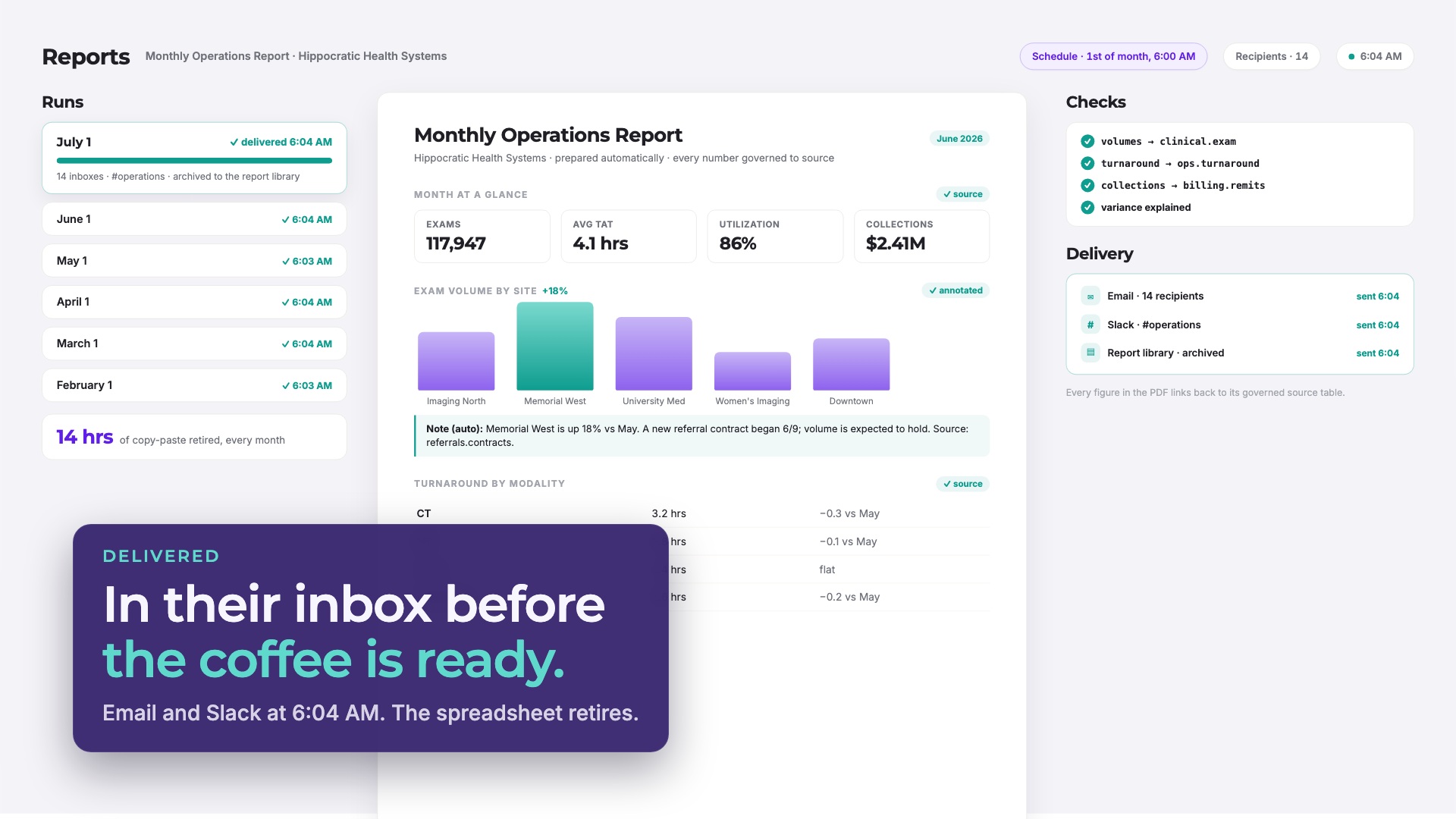Image resolution: width=1456 pixels, height=819 pixels.
Task: Click the check icon beside collections → billing.remits
Action: point(1087,185)
